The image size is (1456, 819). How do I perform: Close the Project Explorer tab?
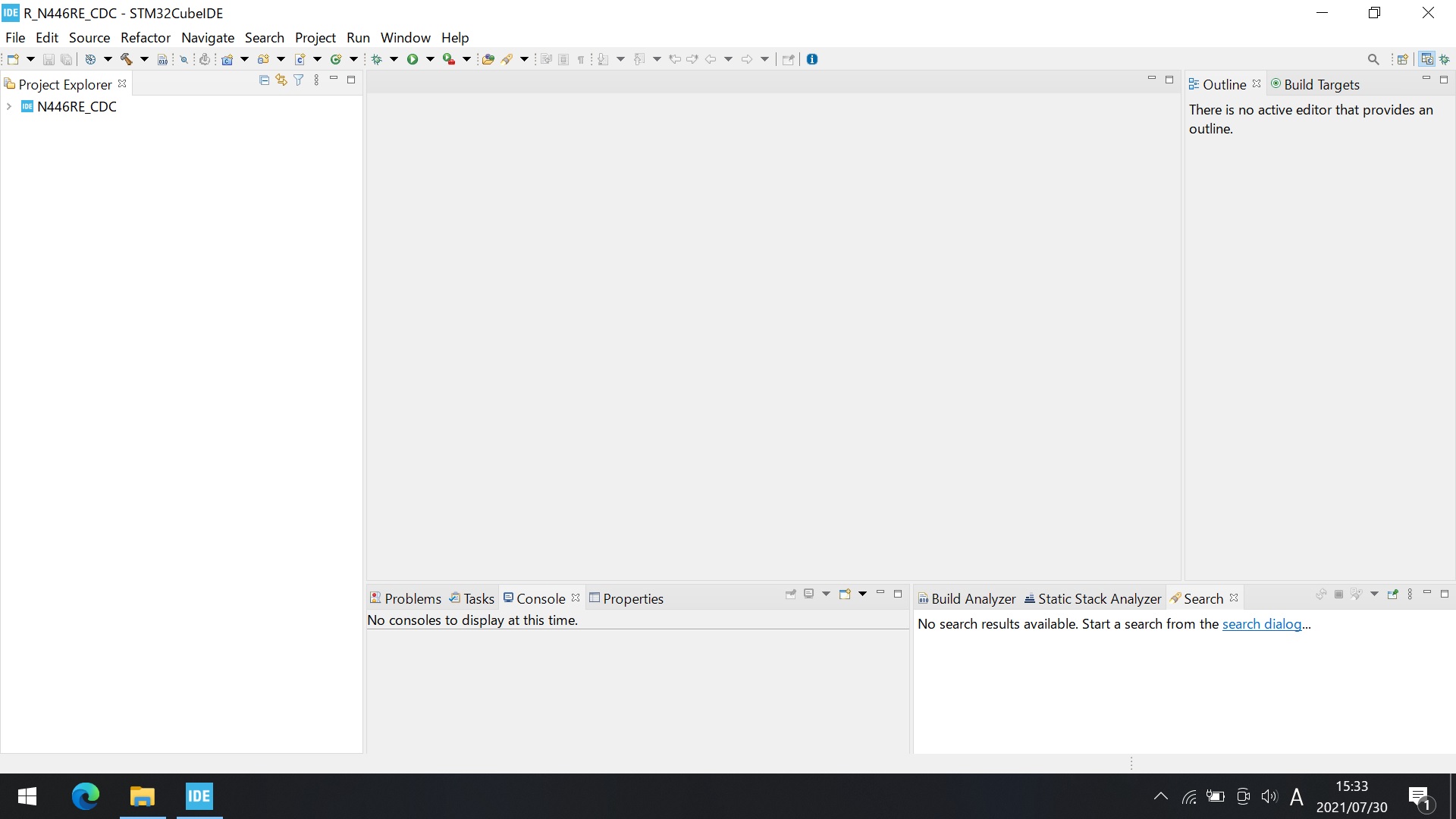pyautogui.click(x=122, y=83)
